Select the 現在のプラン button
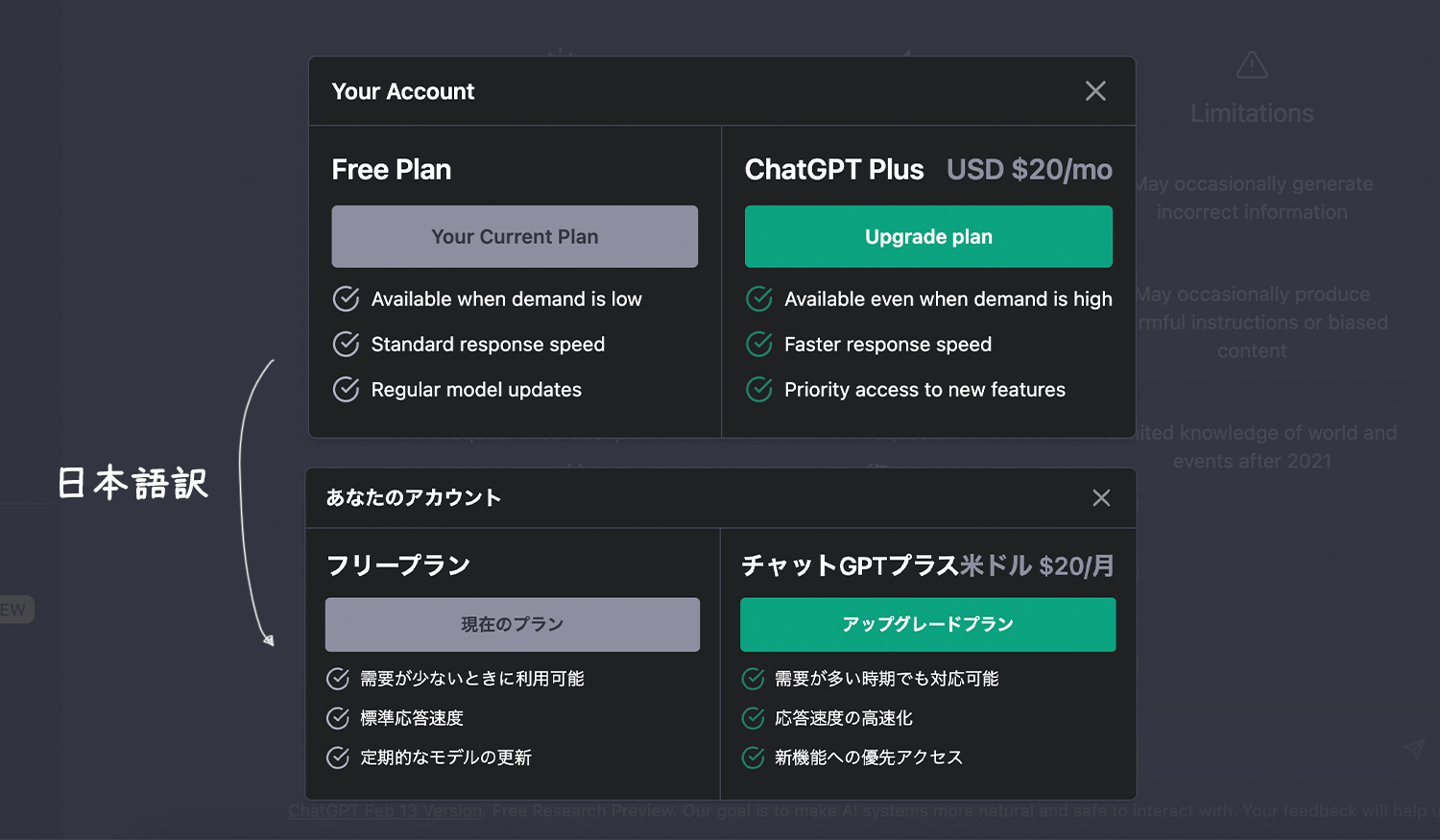The height and width of the screenshot is (840, 1440). (x=513, y=624)
